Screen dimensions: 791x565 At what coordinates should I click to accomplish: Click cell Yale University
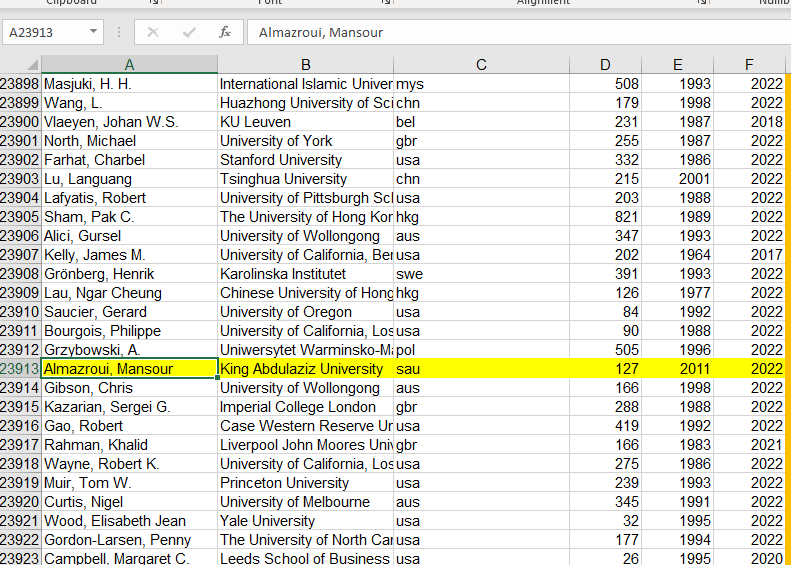click(x=305, y=521)
